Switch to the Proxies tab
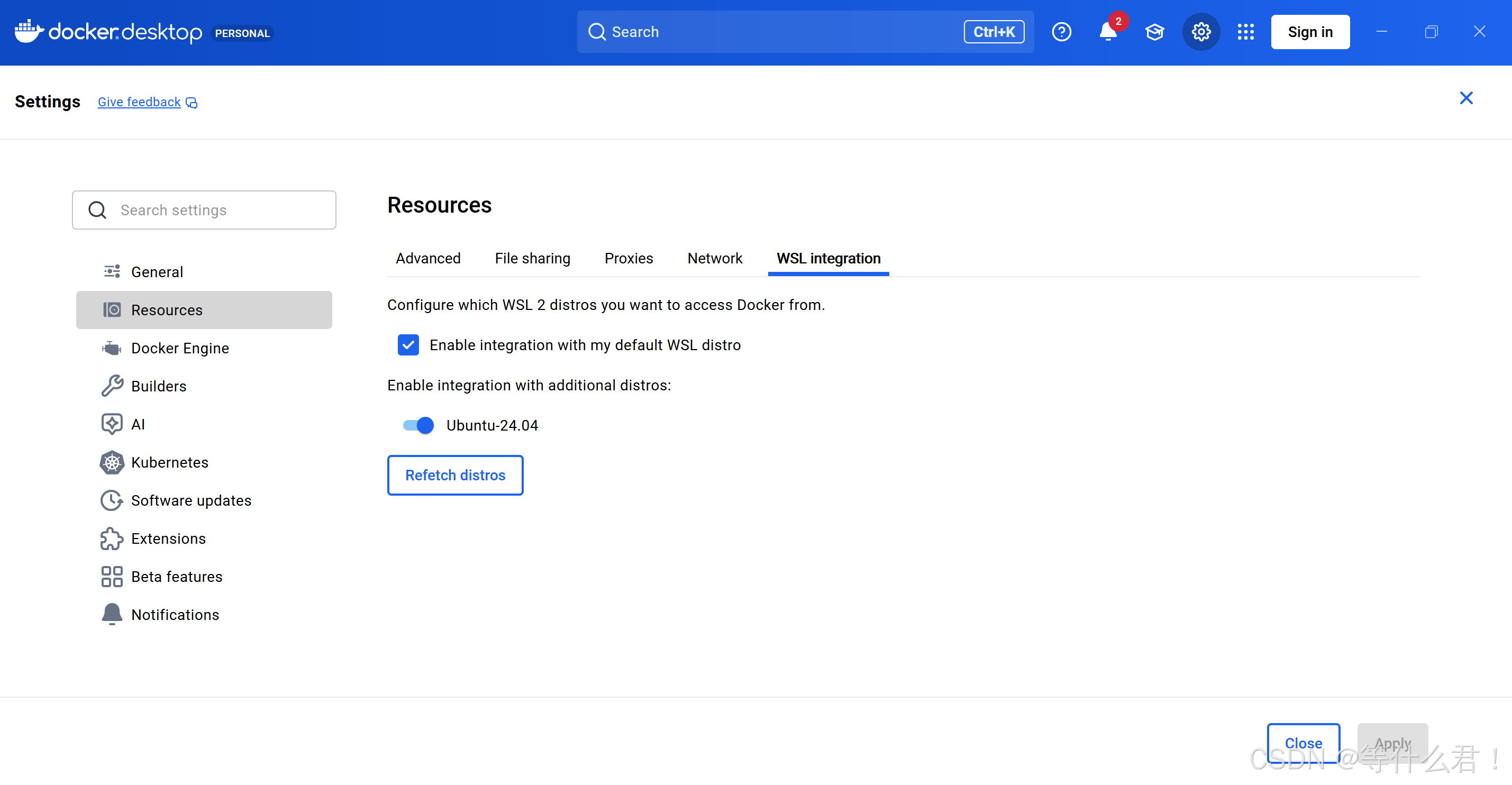1512x785 pixels. [x=628, y=258]
